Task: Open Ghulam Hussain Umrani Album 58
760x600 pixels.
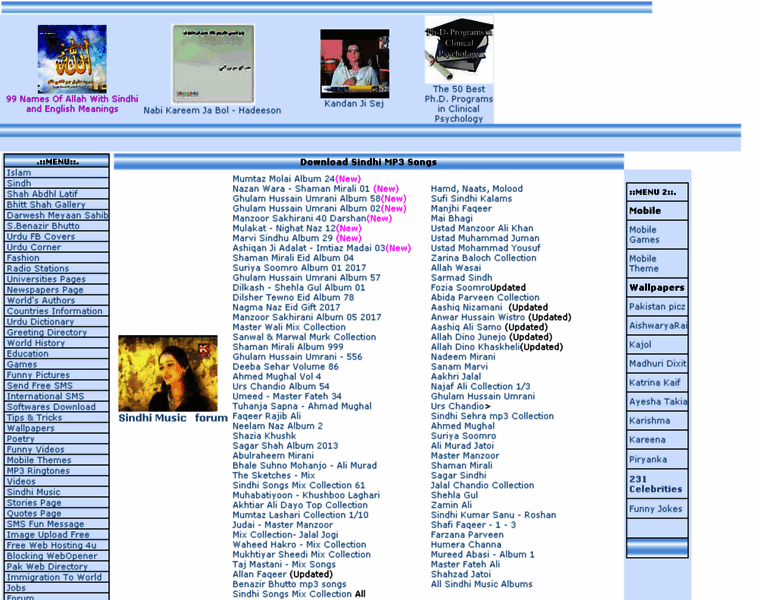Action: [307, 199]
